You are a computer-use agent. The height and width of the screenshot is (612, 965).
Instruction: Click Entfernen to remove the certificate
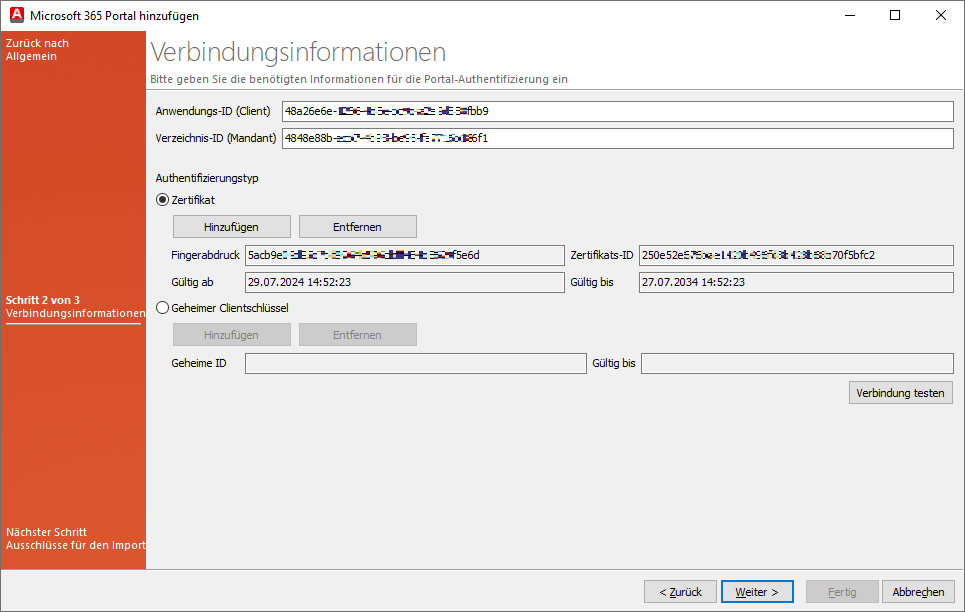coord(357,226)
